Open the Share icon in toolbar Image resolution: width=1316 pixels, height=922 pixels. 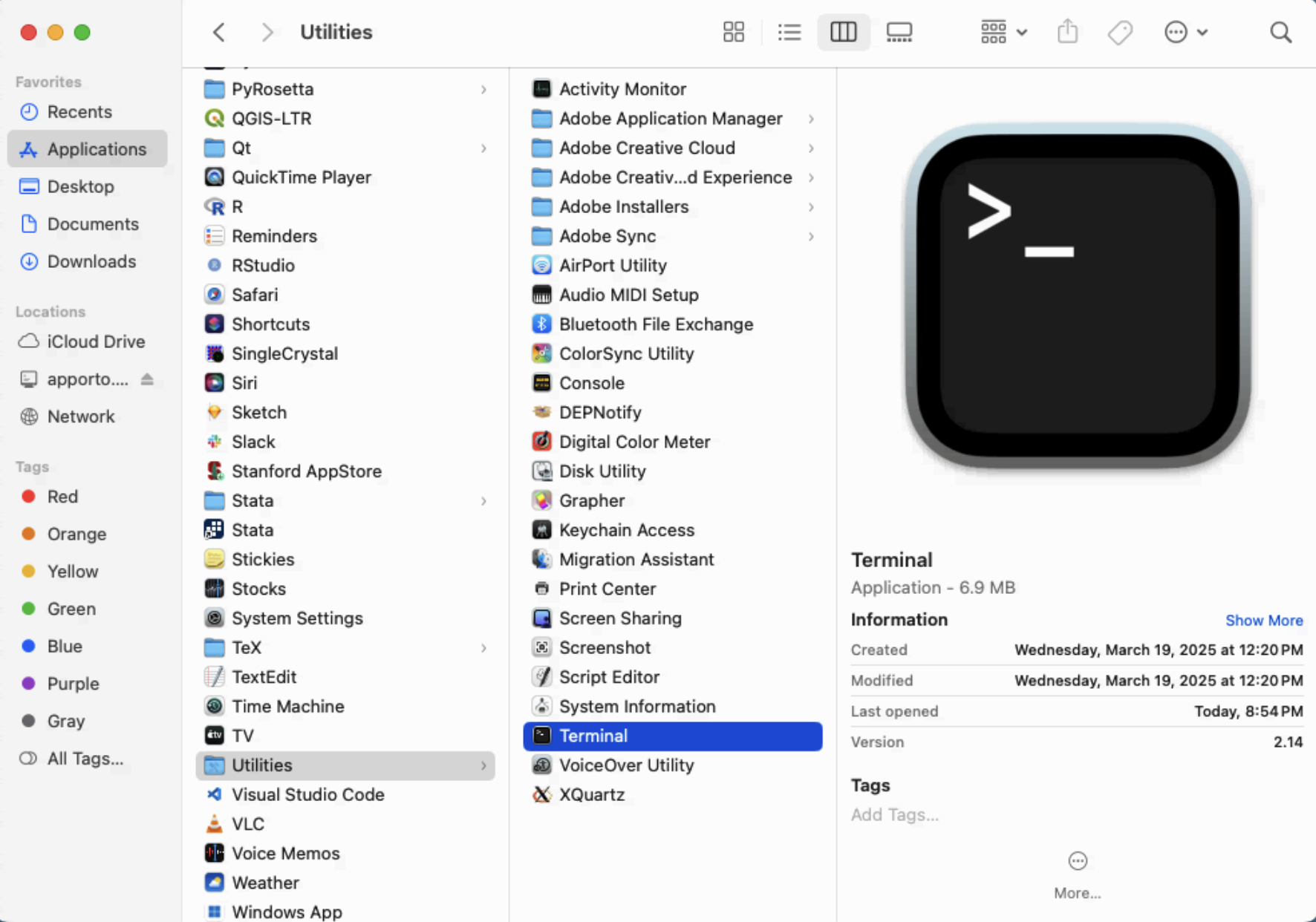coord(1067,32)
